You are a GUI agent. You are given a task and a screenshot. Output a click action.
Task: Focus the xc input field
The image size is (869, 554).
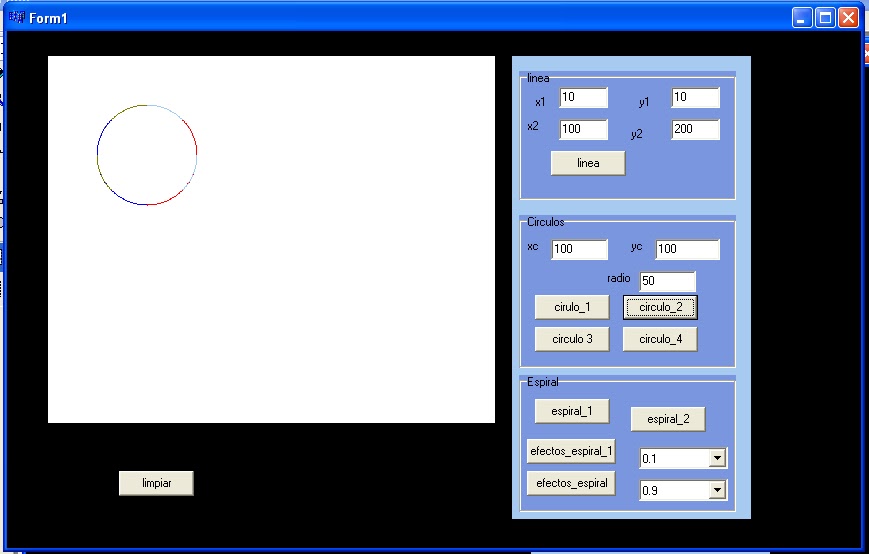(580, 249)
